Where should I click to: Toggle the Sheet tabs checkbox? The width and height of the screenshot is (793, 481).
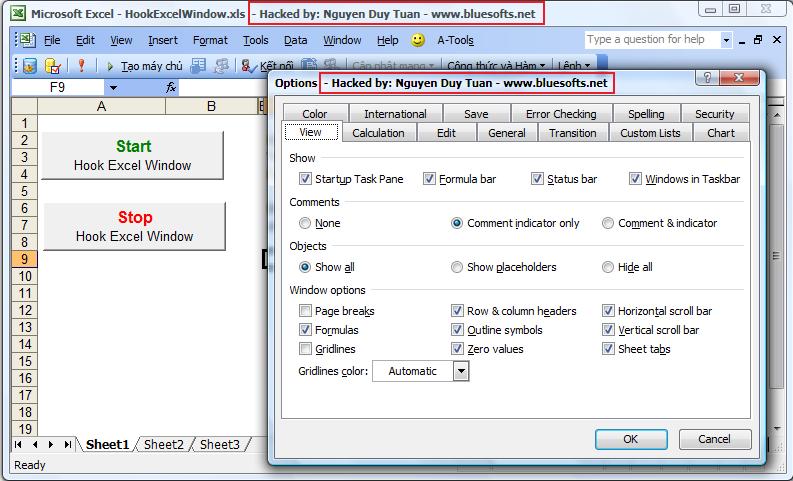coord(608,349)
